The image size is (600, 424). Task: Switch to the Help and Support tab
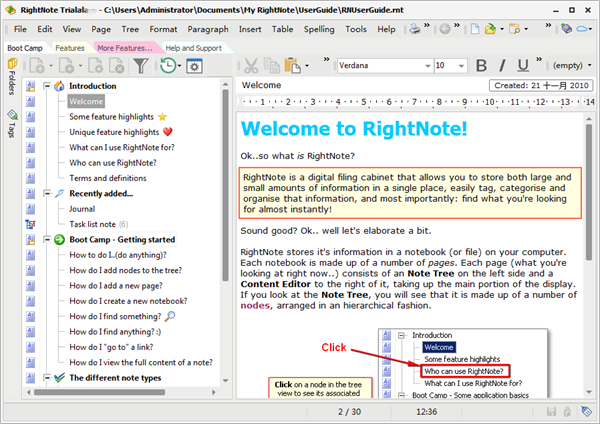pos(193,47)
